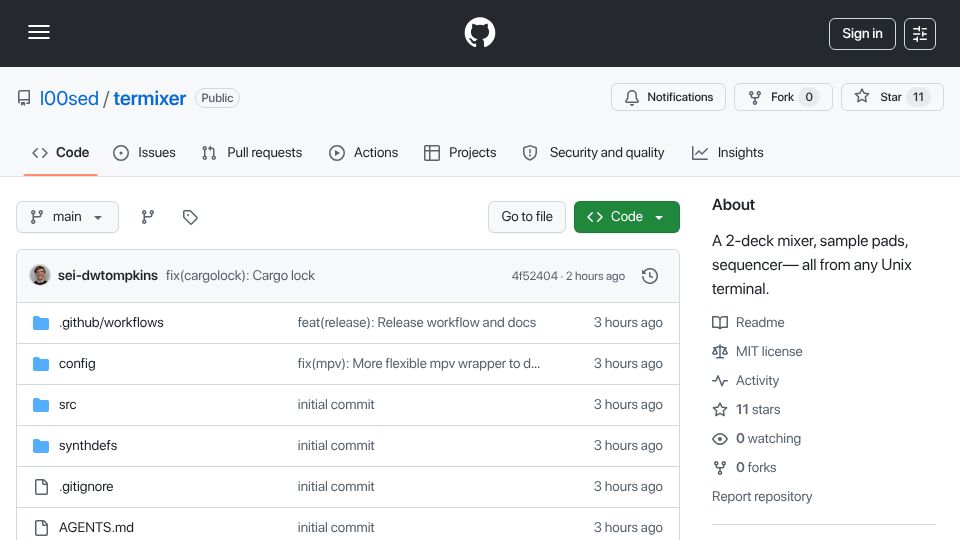The height and width of the screenshot is (540, 960).
Task: Open the Projects tab
Action: point(460,152)
